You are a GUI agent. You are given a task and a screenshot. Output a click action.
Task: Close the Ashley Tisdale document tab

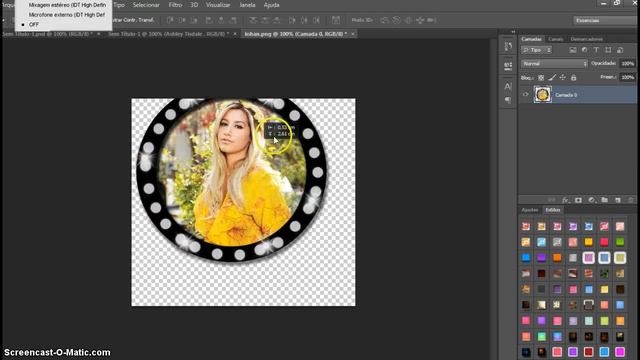235,34
